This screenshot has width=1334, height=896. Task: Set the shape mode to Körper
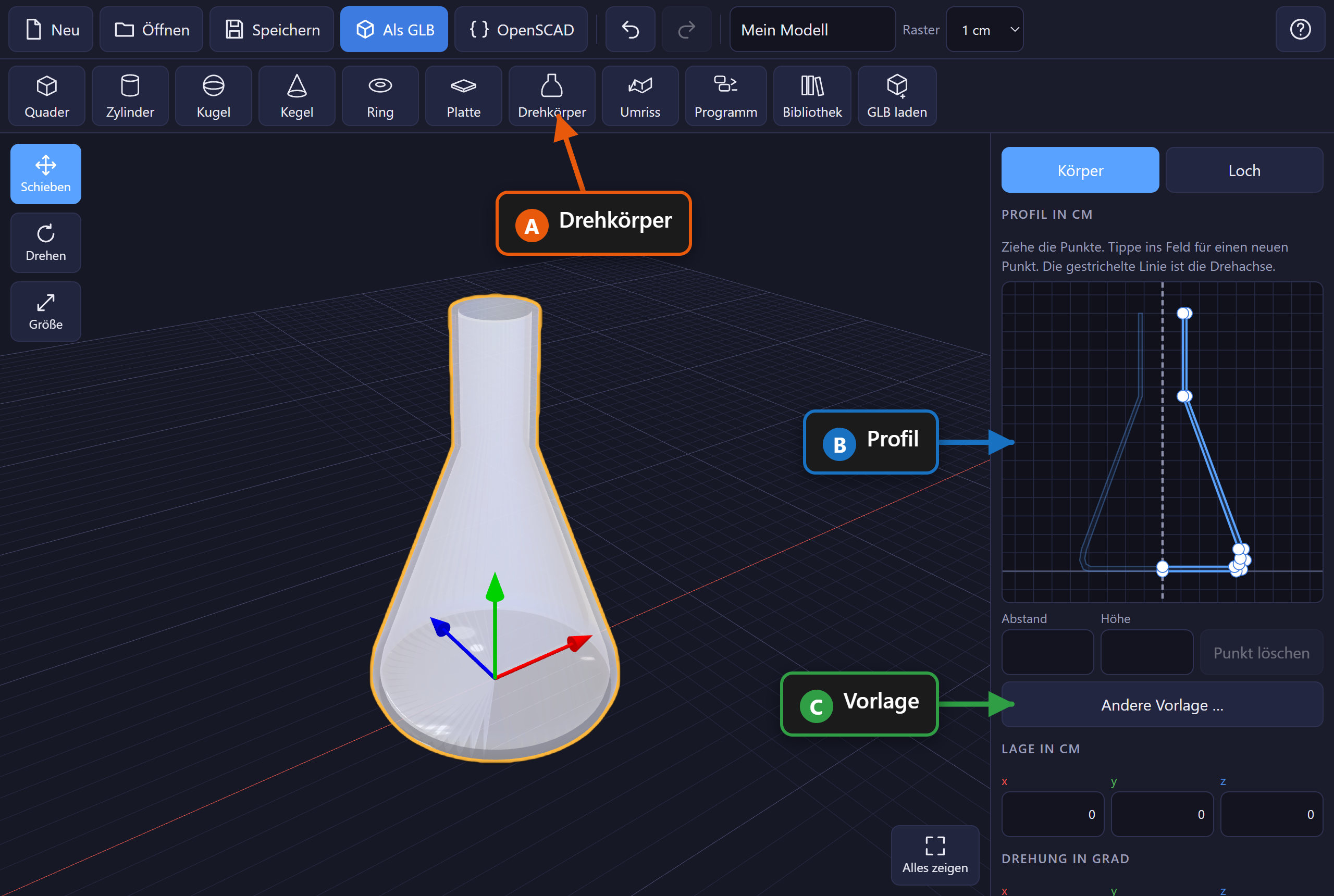click(1080, 170)
